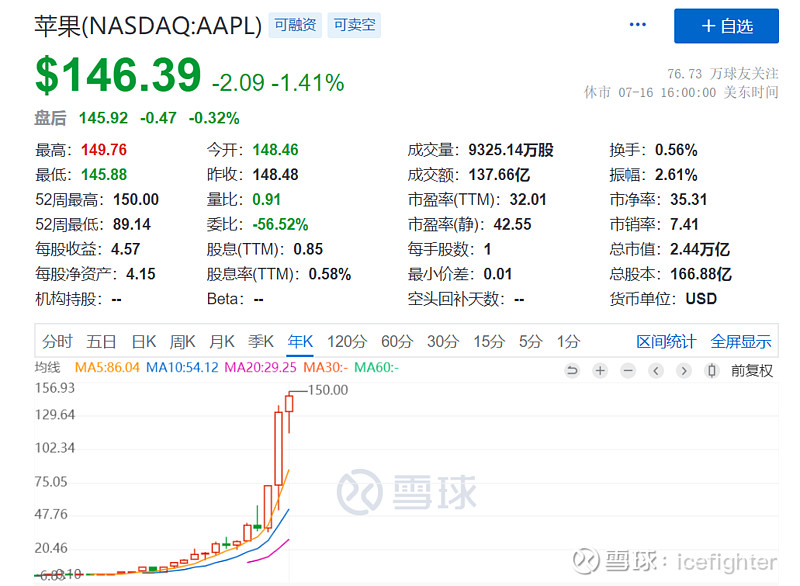The width and height of the screenshot is (800, 586).
Task: Click the 市盈率(TTM) value 32.01
Action: pyautogui.click(x=528, y=199)
